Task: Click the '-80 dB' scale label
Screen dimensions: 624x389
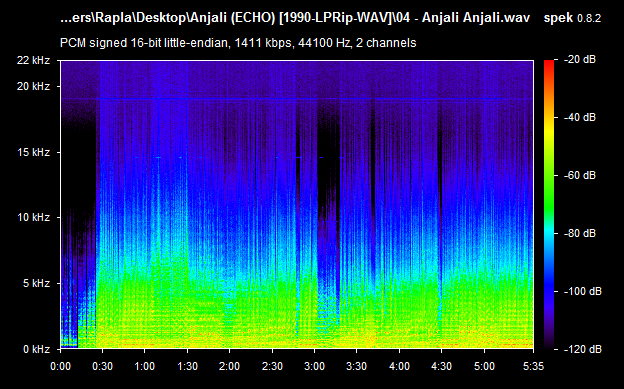Action: [x=580, y=233]
